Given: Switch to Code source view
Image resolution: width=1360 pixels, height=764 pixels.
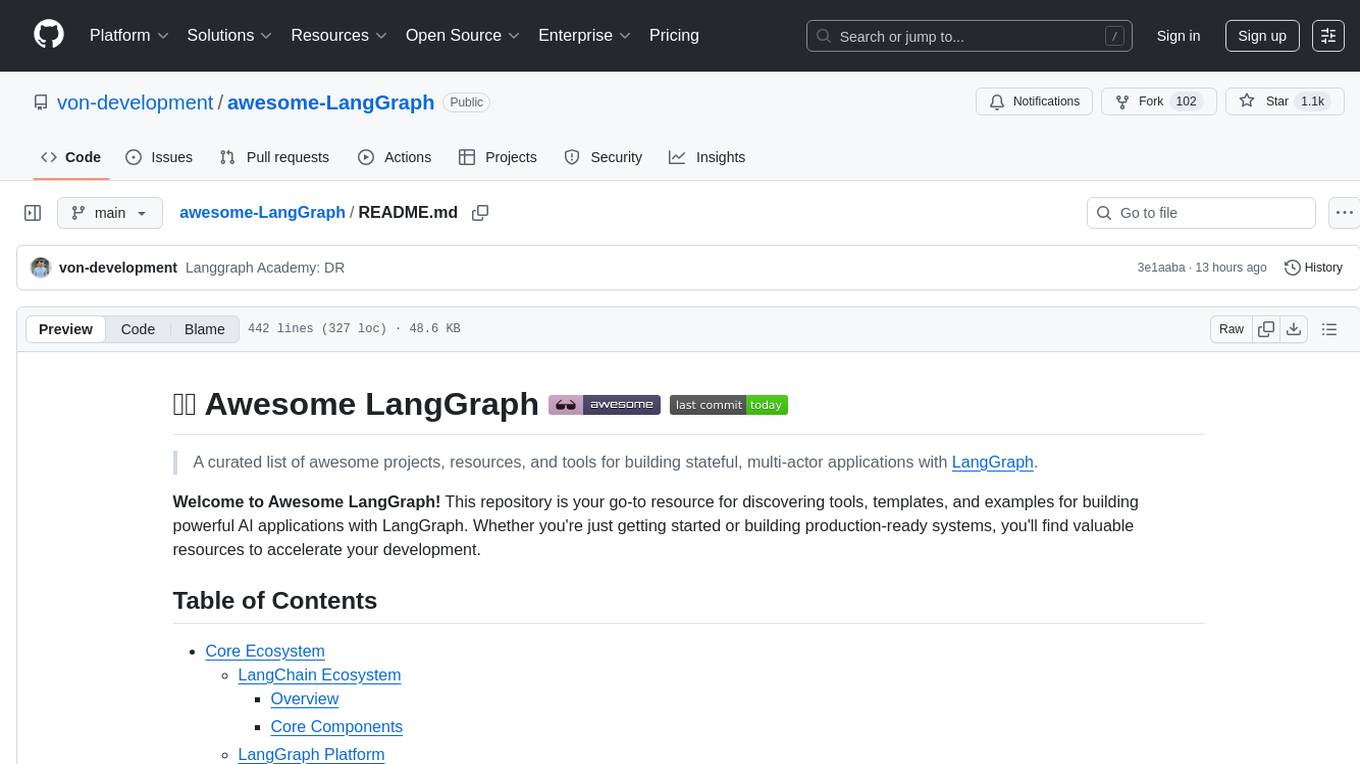Looking at the screenshot, I should click(x=138, y=329).
